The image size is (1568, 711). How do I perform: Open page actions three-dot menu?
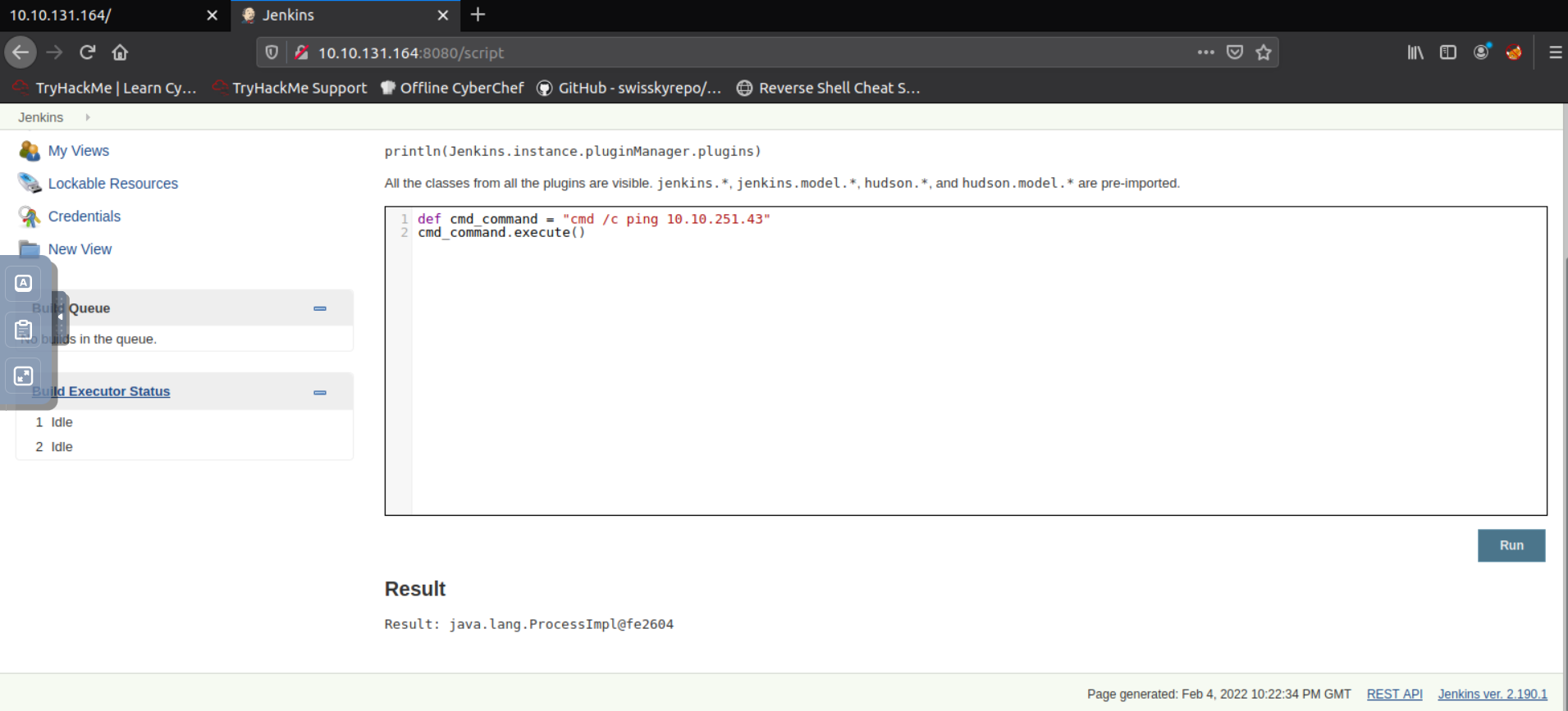1205,52
